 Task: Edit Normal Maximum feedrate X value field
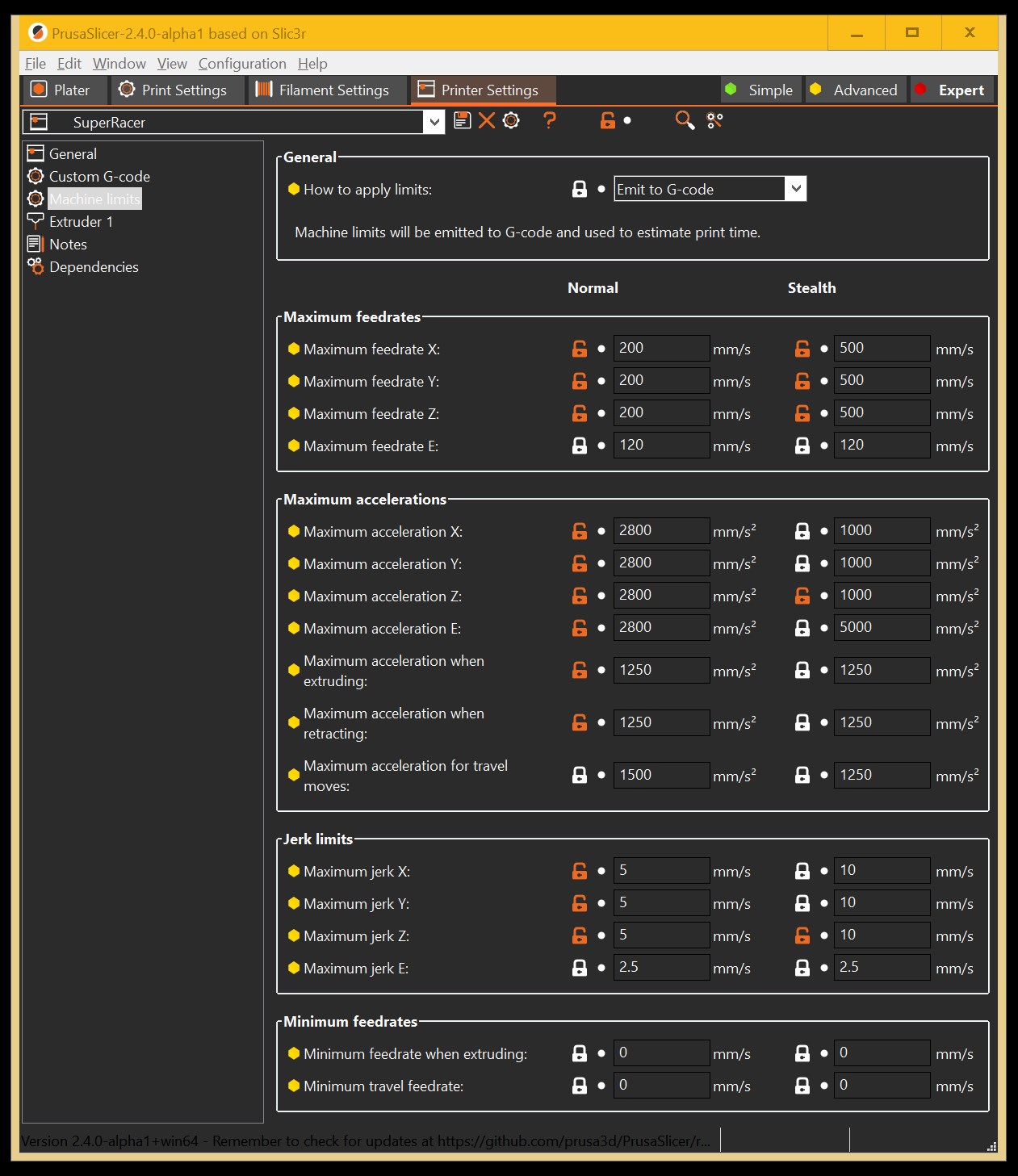(x=661, y=348)
